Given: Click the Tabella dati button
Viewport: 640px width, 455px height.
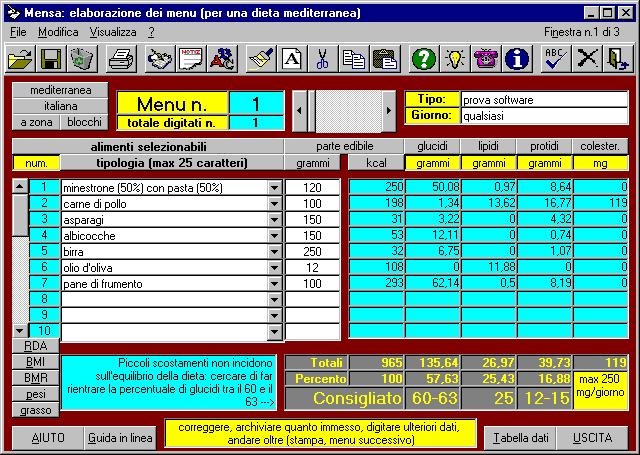Looking at the screenshot, I should pos(515,438).
